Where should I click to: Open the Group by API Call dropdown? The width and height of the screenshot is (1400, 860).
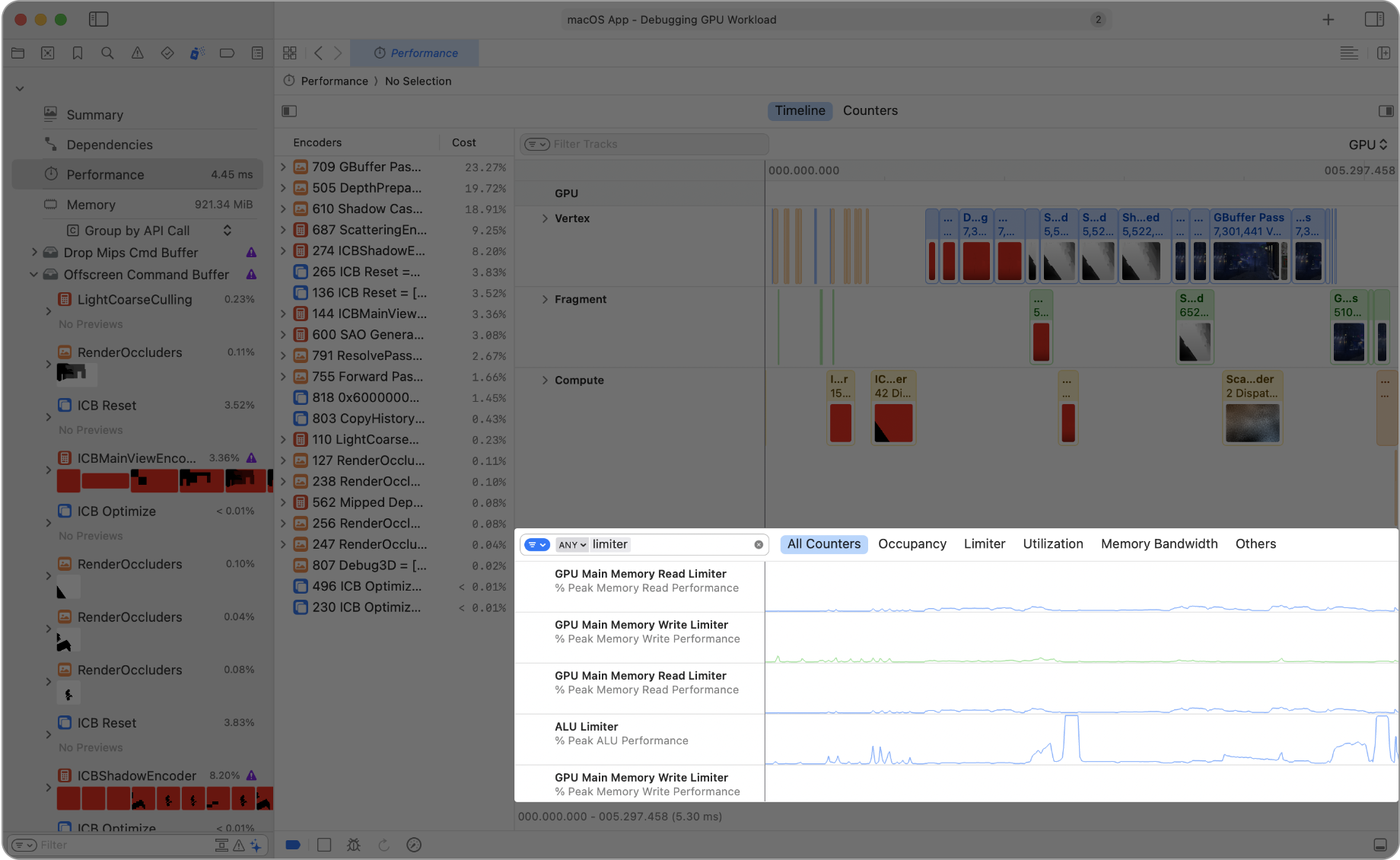pyautogui.click(x=148, y=231)
